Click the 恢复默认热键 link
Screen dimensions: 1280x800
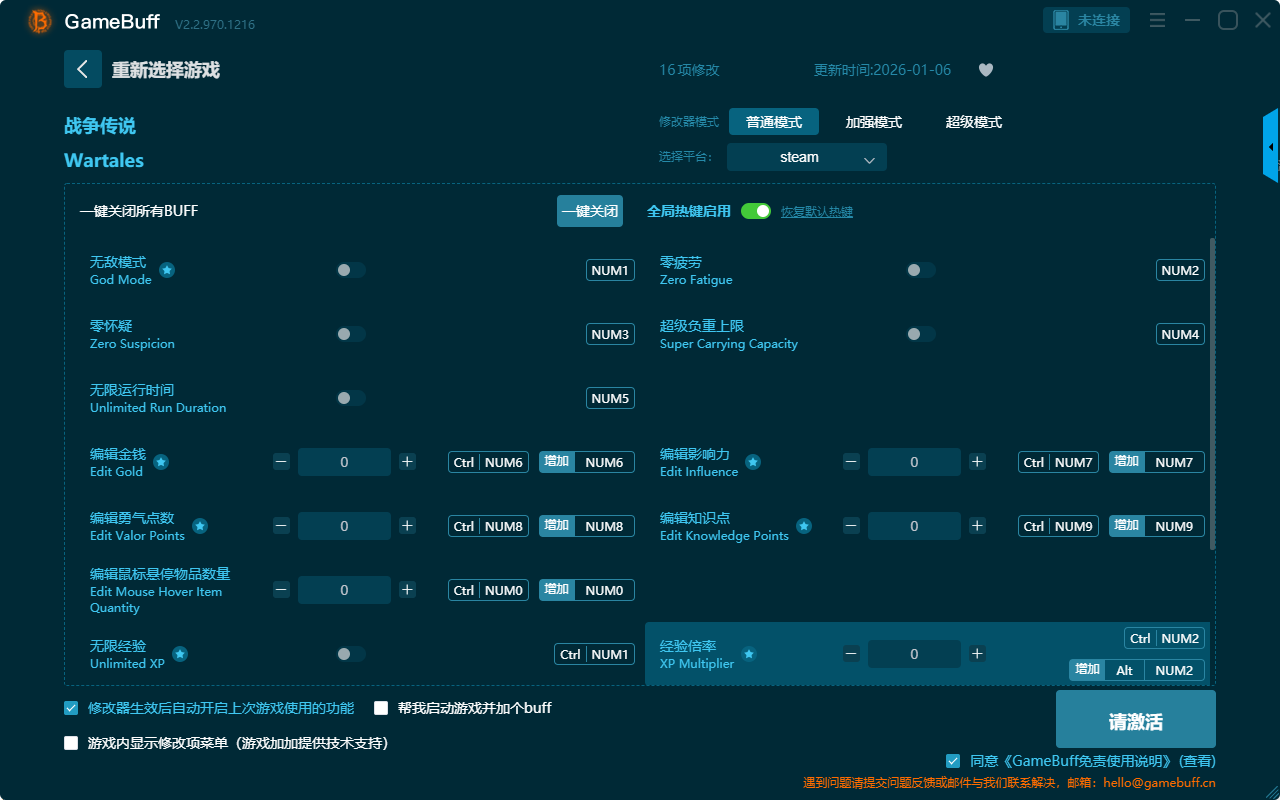pyautogui.click(x=816, y=212)
